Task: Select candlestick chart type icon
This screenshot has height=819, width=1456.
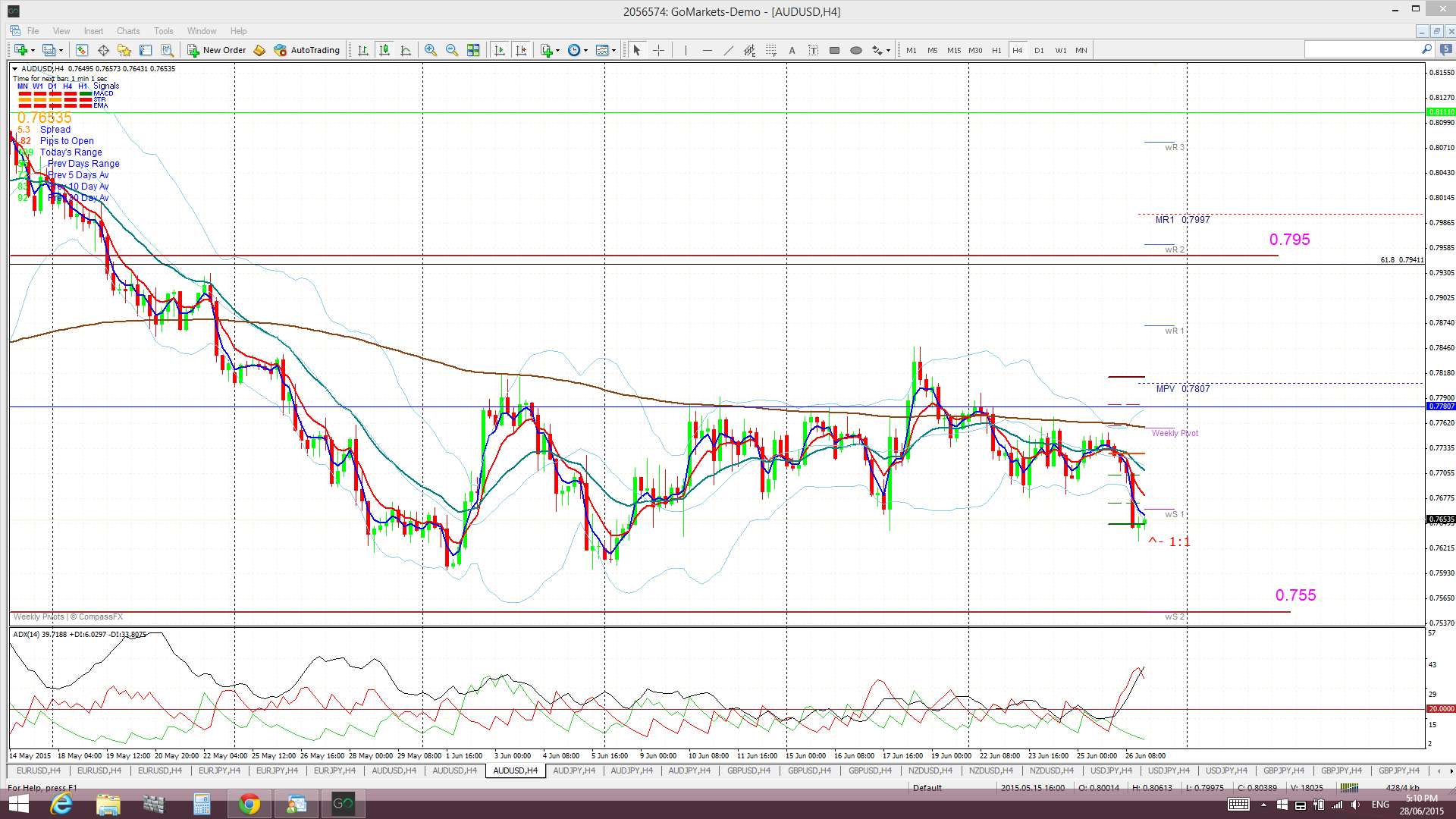Action: [x=384, y=50]
